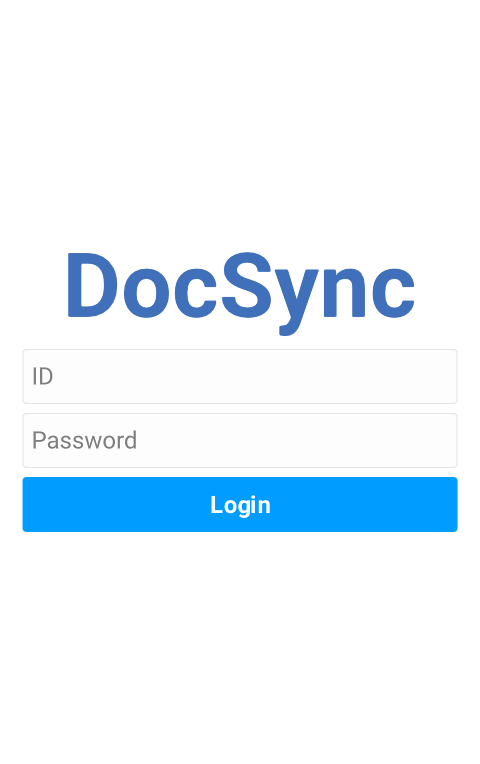Place cursor in the Password box
The width and height of the screenshot is (480, 764).
point(240,440)
